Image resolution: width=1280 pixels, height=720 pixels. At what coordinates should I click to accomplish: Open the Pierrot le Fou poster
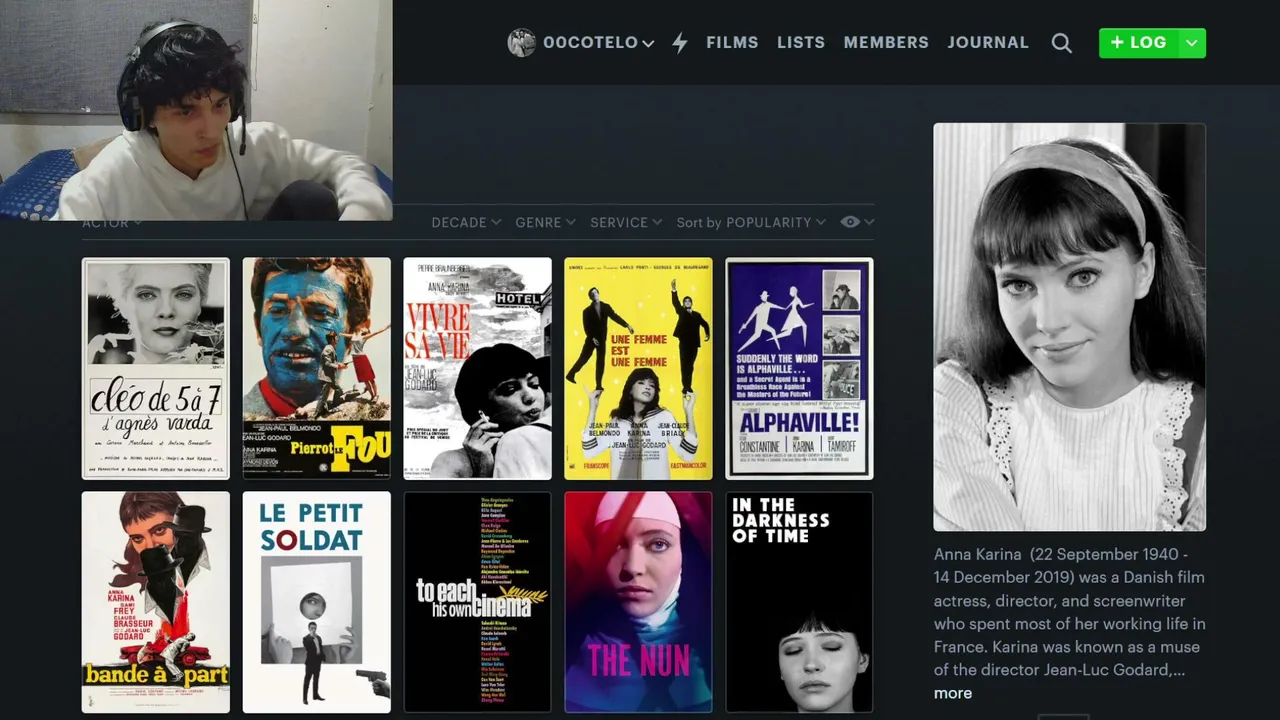point(317,369)
